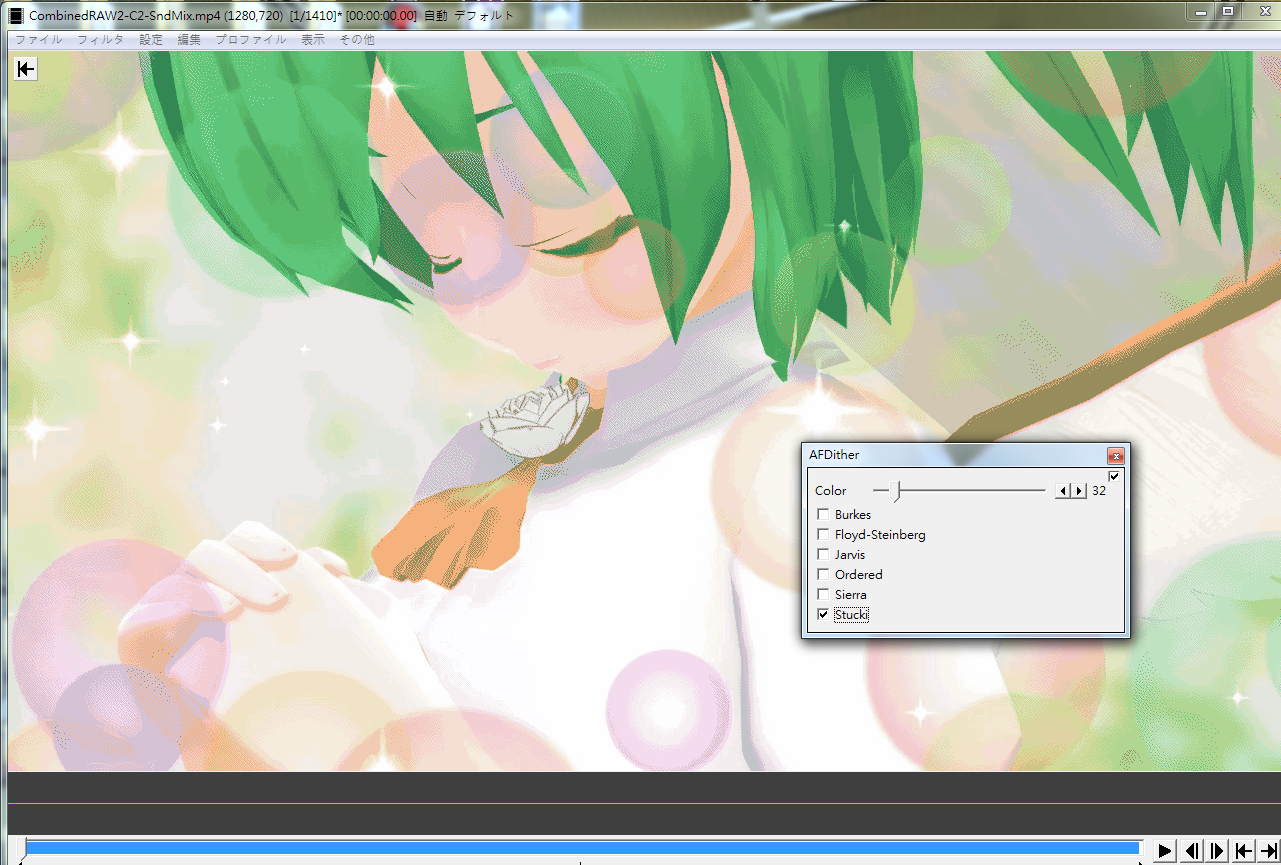The image size is (1281, 865).
Task: Click the AFDither title bar text
Action: (834, 455)
